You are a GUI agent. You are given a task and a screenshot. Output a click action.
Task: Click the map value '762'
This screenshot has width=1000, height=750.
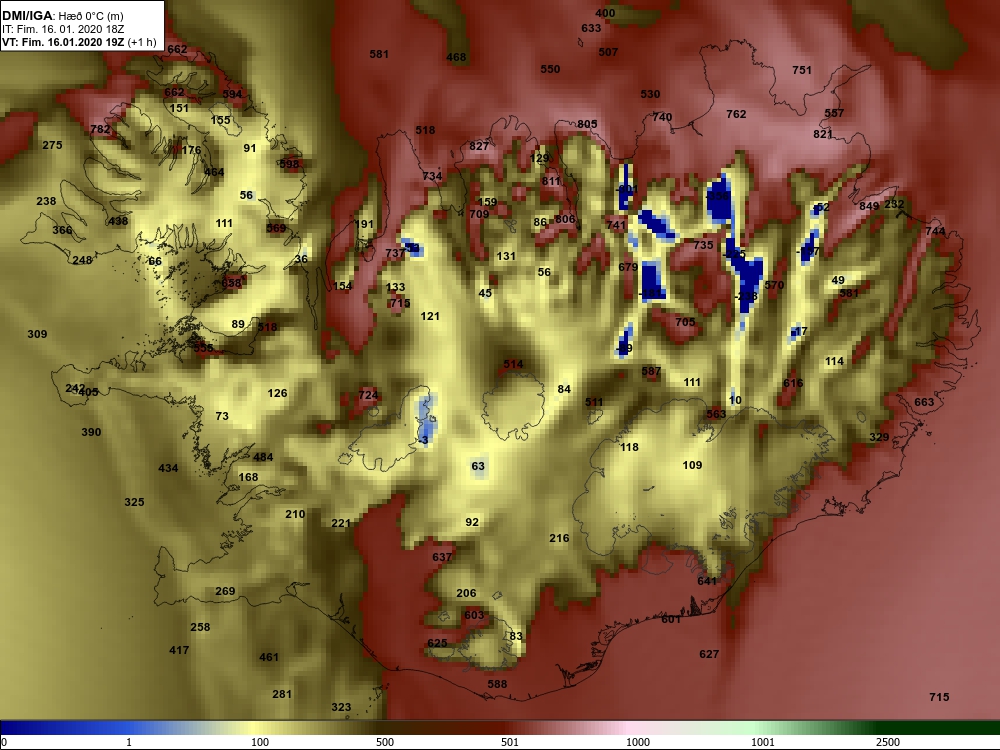736,114
